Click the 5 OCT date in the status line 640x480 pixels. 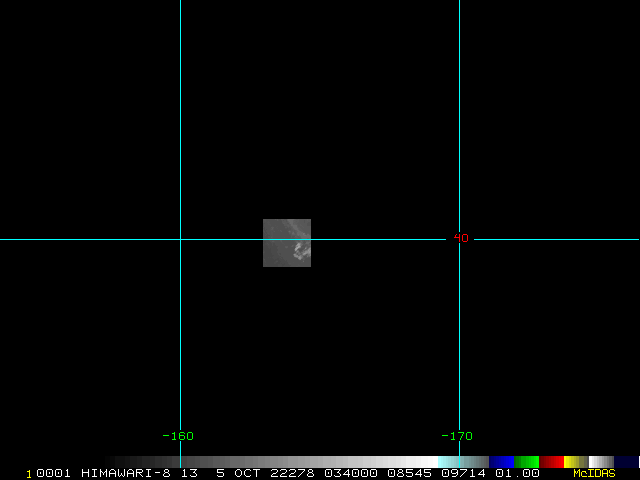pyautogui.click(x=236, y=473)
